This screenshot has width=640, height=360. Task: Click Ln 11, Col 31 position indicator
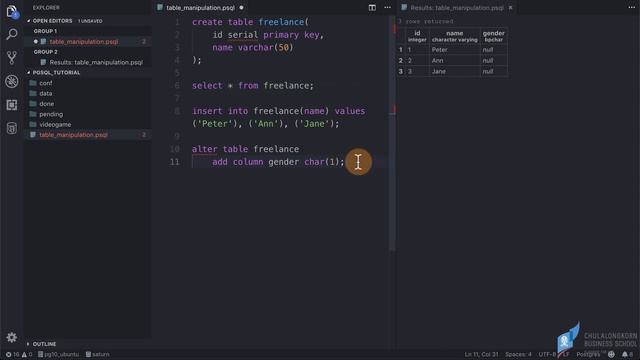coord(481,354)
